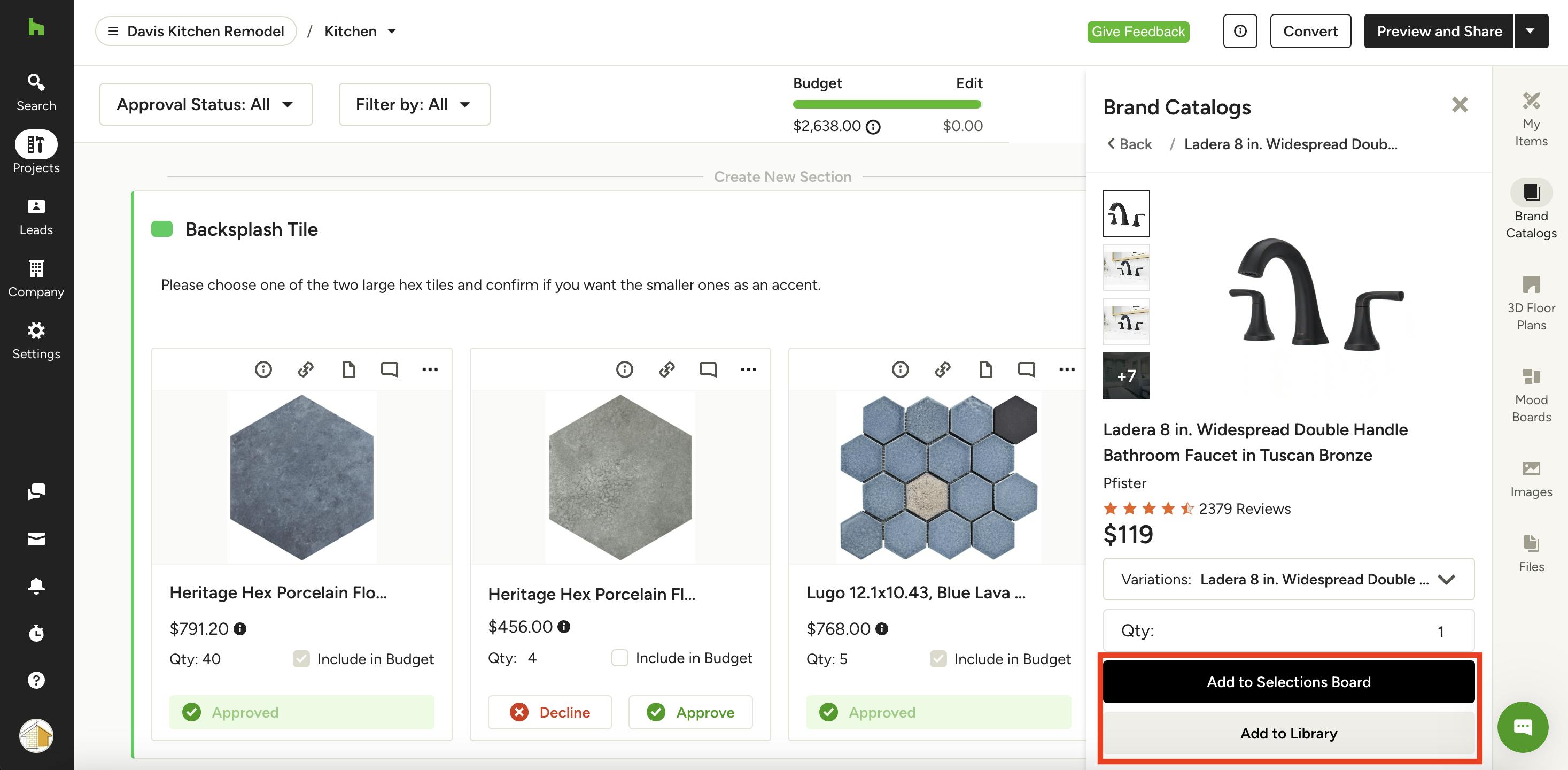Open the timer stopwatch icon in sidebar
Viewport: 1568px width, 770px height.
tap(36, 633)
